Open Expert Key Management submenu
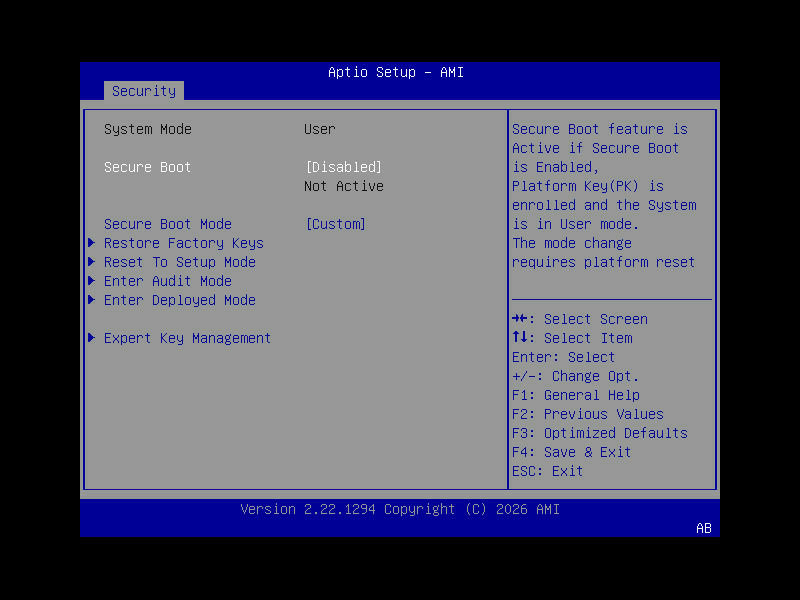 187,338
